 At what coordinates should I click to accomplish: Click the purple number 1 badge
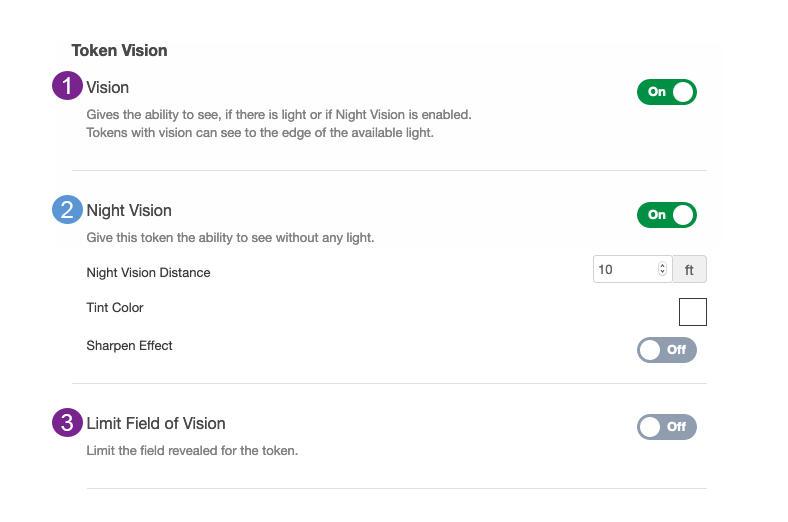click(67, 87)
